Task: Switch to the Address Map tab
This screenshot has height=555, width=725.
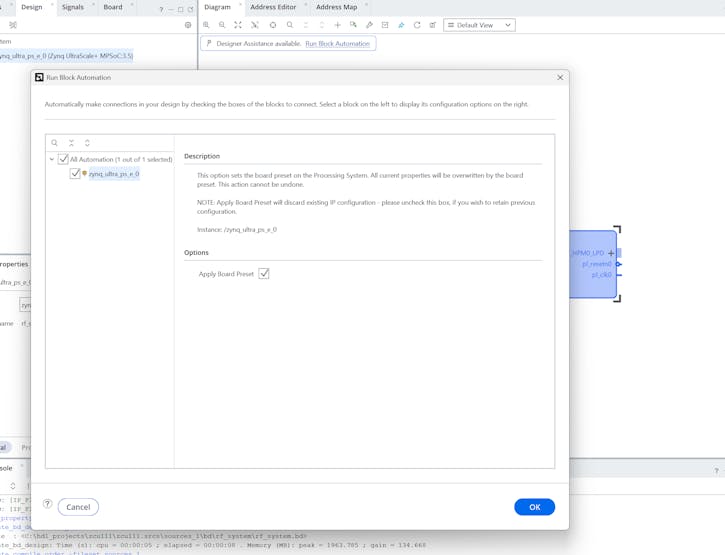Action: (336, 7)
